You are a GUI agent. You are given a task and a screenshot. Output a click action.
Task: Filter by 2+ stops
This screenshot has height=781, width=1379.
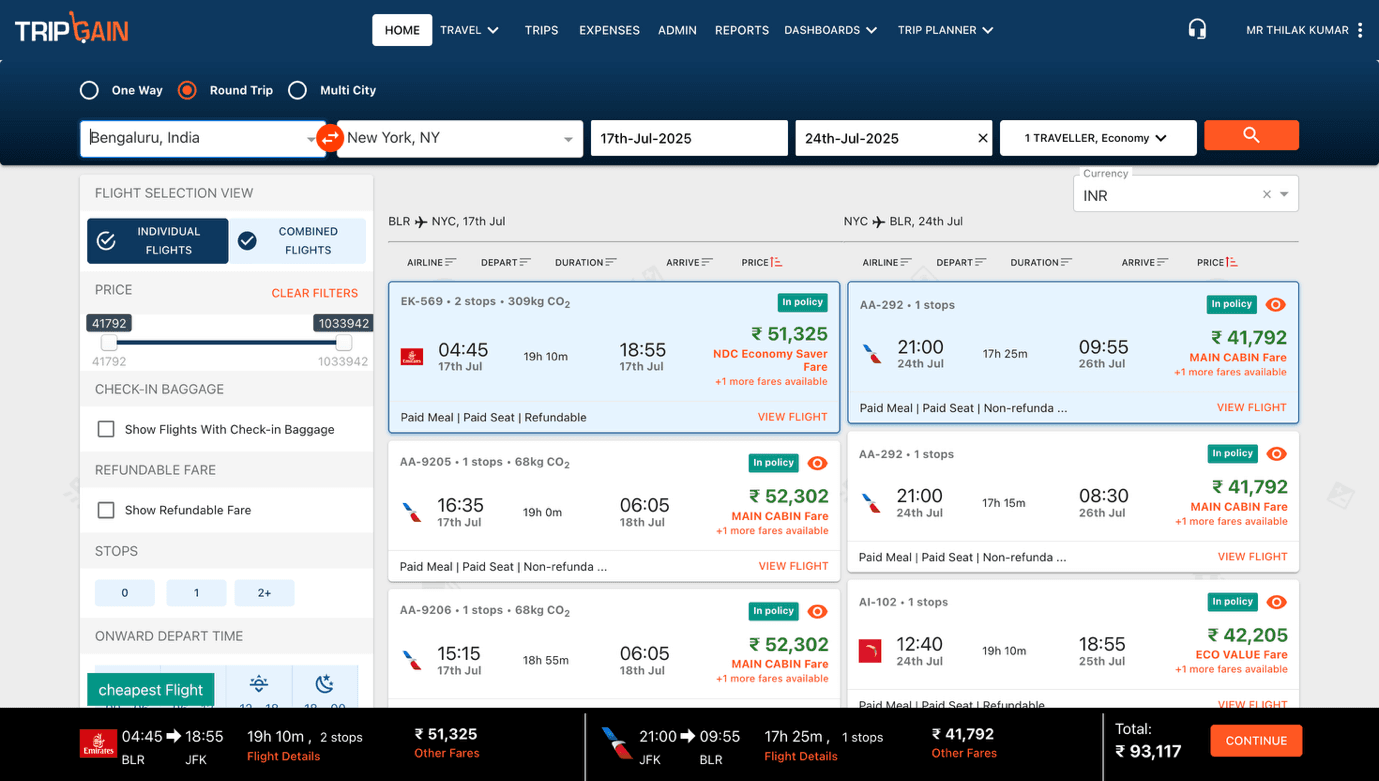[264, 593]
